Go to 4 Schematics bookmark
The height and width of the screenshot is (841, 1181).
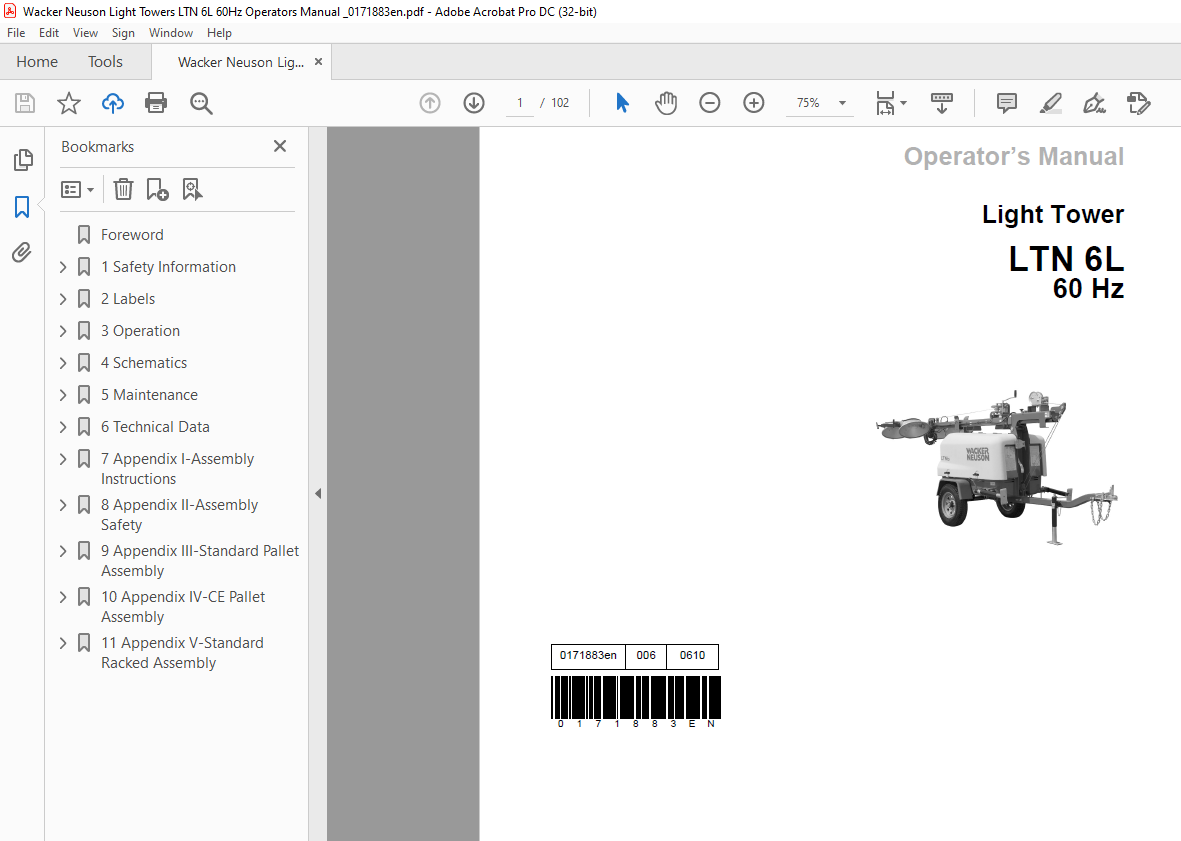[x=144, y=363]
